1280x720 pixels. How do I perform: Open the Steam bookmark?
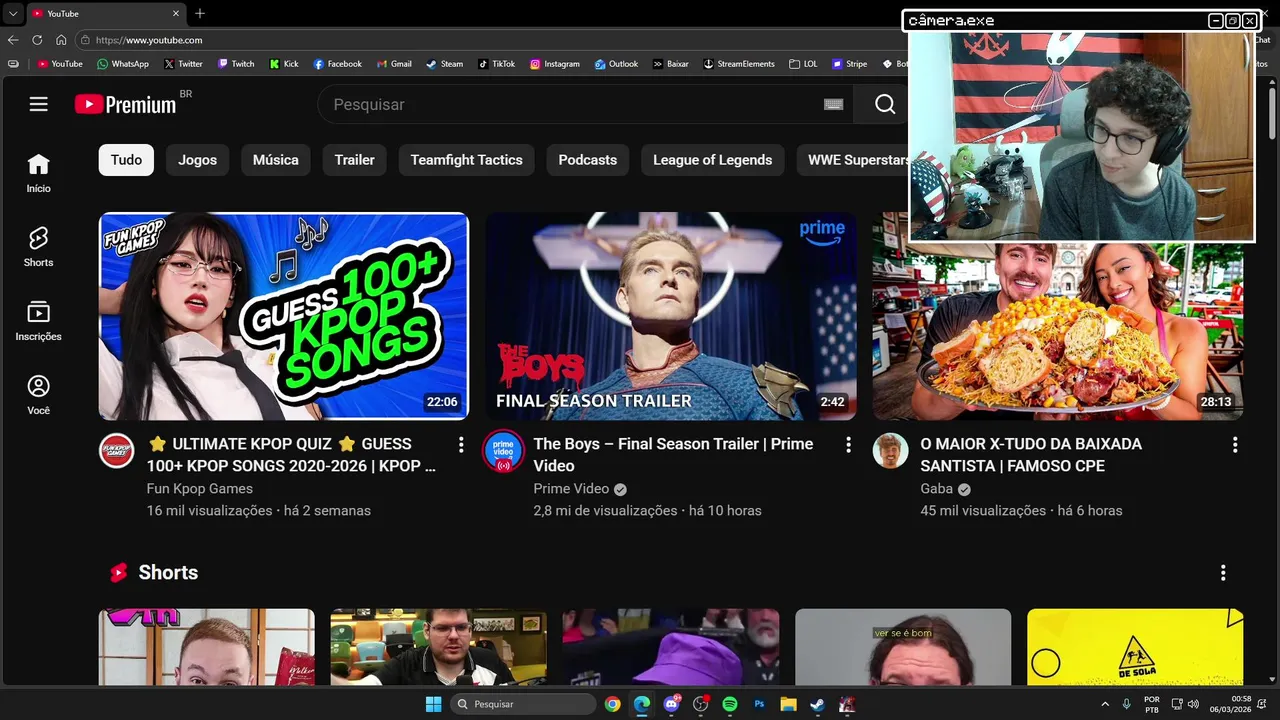click(x=445, y=63)
